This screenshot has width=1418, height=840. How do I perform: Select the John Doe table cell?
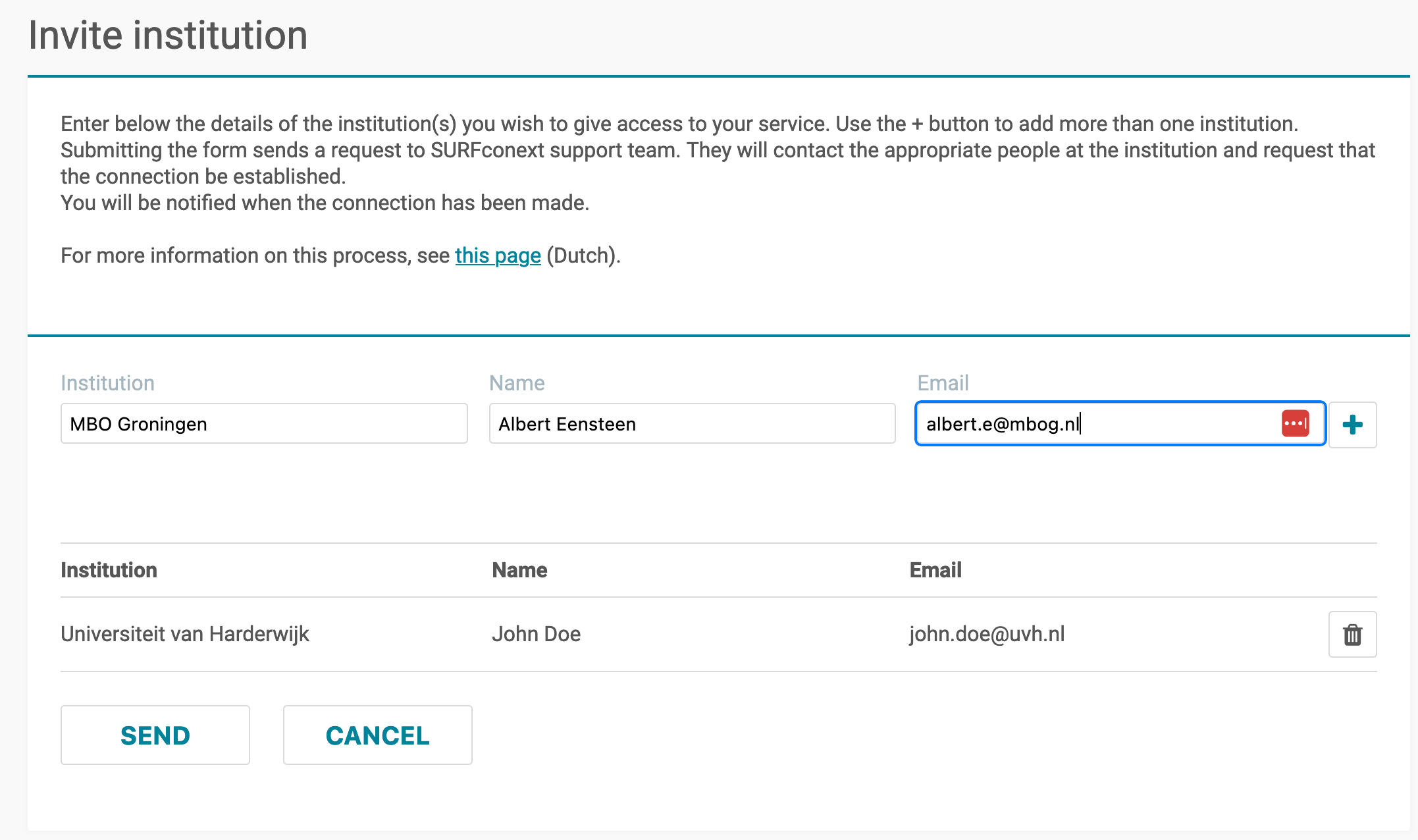pyautogui.click(x=536, y=634)
